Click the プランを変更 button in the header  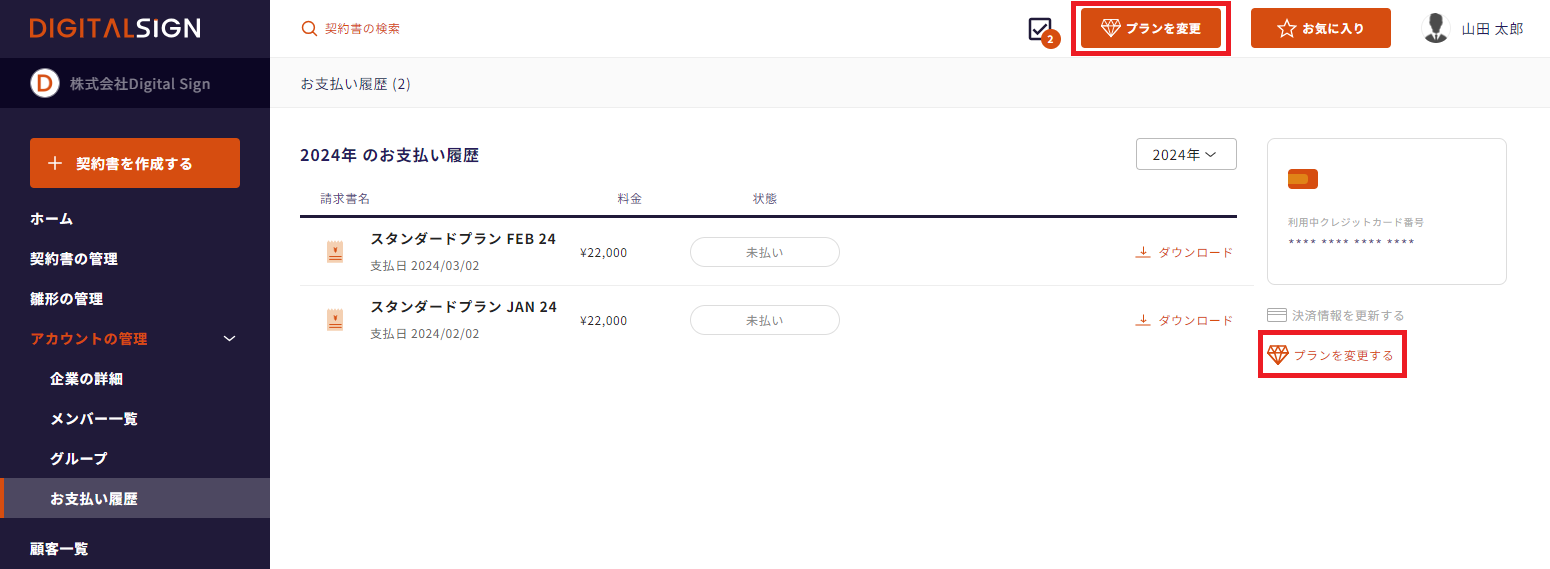click(x=1151, y=28)
